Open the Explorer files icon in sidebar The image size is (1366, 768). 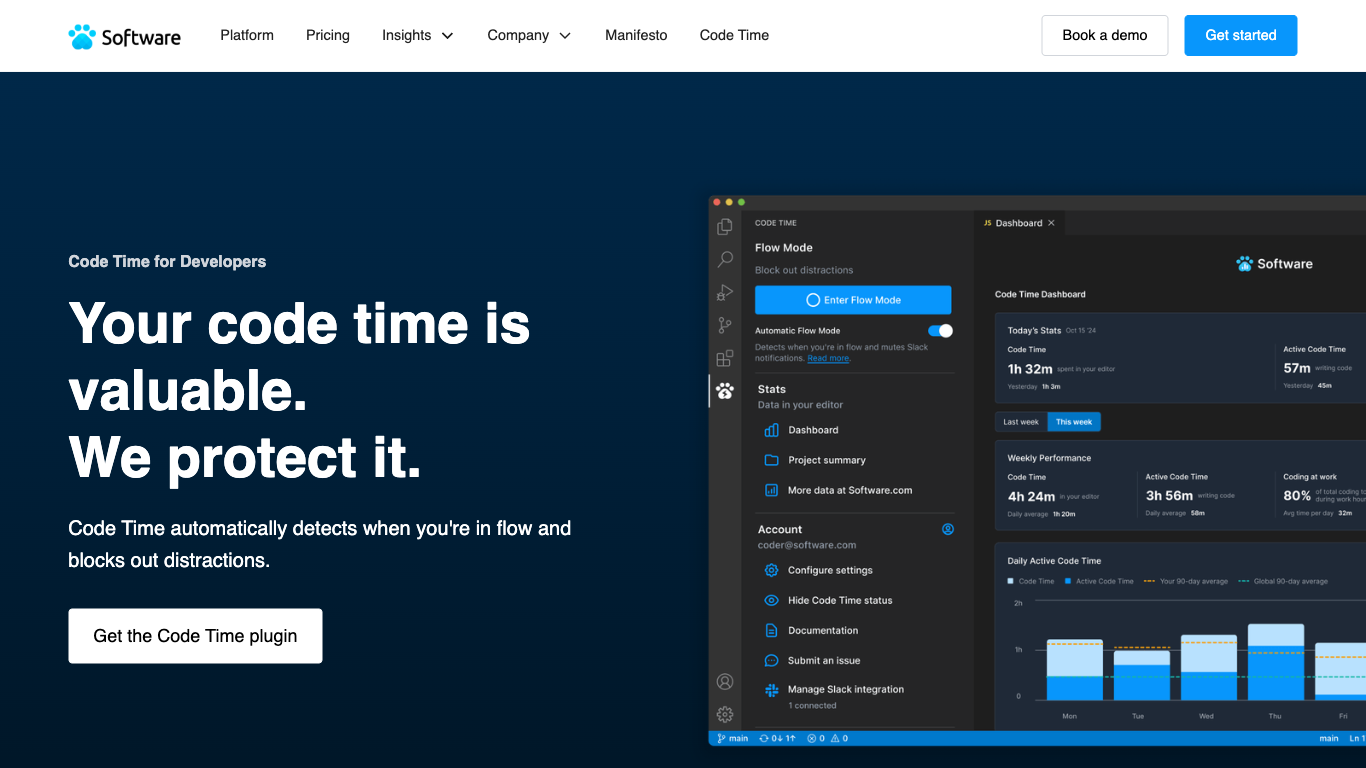point(725,227)
